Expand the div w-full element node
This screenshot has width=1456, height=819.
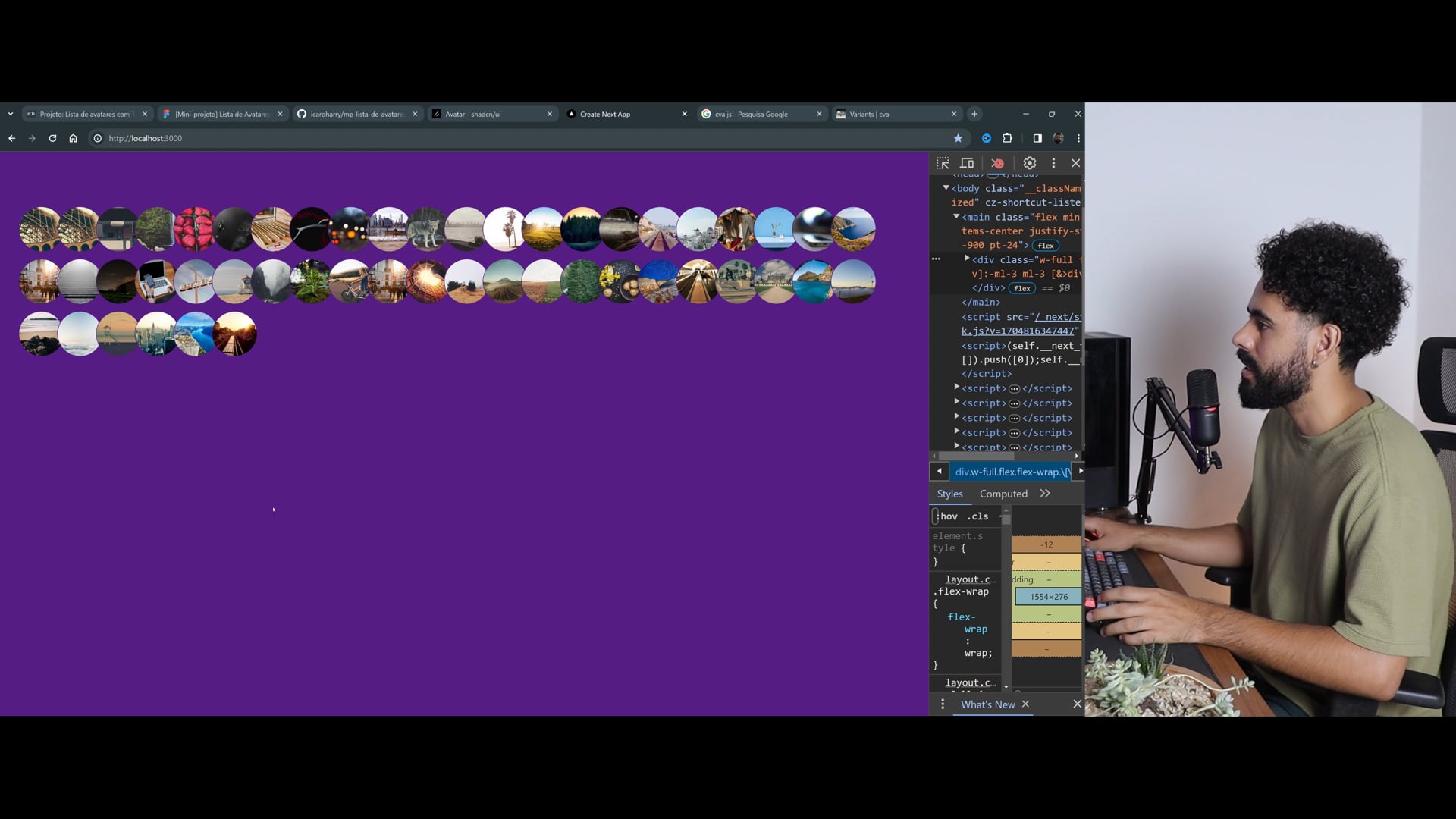click(x=967, y=259)
